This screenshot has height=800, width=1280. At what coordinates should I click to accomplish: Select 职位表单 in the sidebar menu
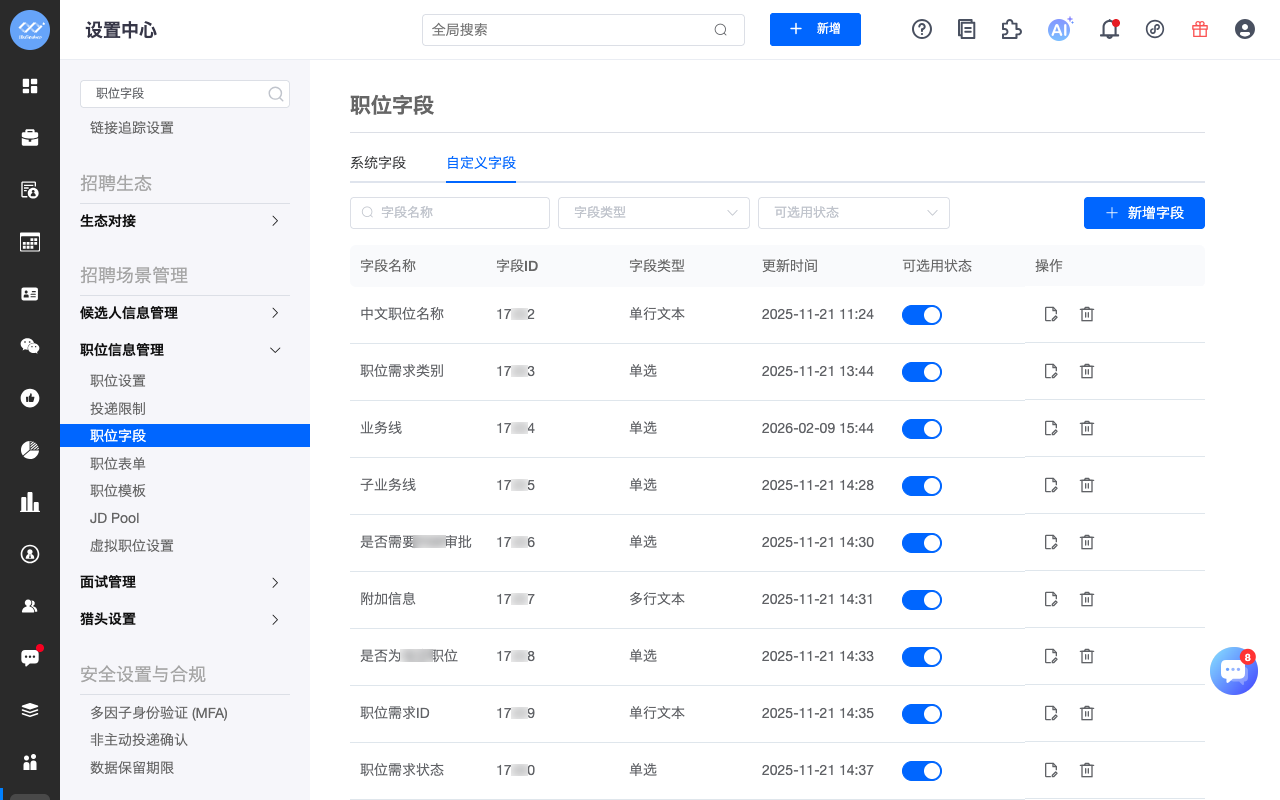tap(118, 464)
